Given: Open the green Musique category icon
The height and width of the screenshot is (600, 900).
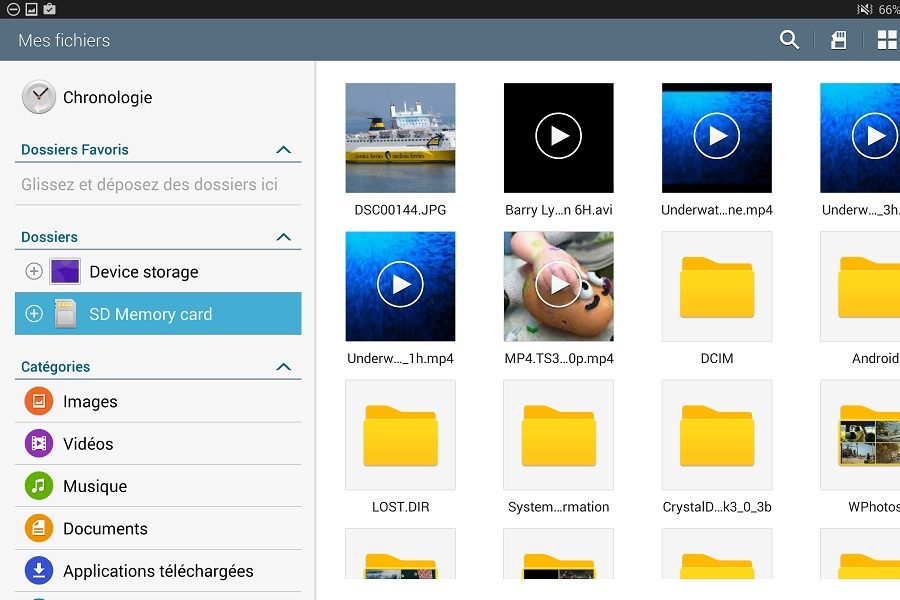Looking at the screenshot, I should pos(38,486).
